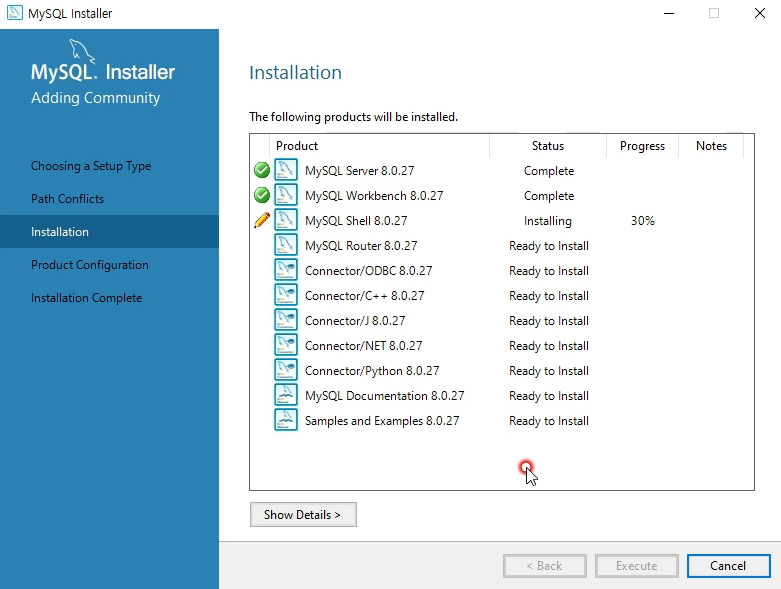The height and width of the screenshot is (589, 781).
Task: Click green checkmark beside MySQL Server
Action: (262, 170)
